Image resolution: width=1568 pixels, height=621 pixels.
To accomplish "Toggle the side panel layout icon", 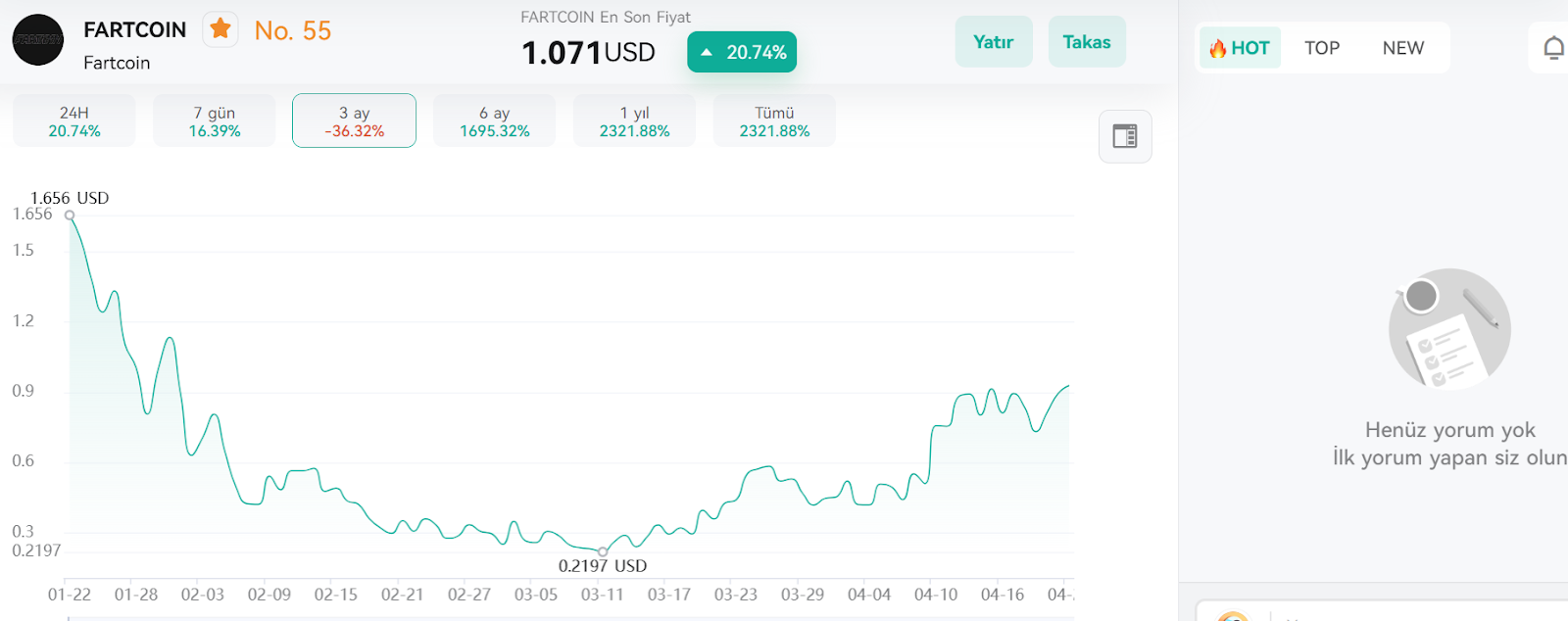I will [1125, 136].
